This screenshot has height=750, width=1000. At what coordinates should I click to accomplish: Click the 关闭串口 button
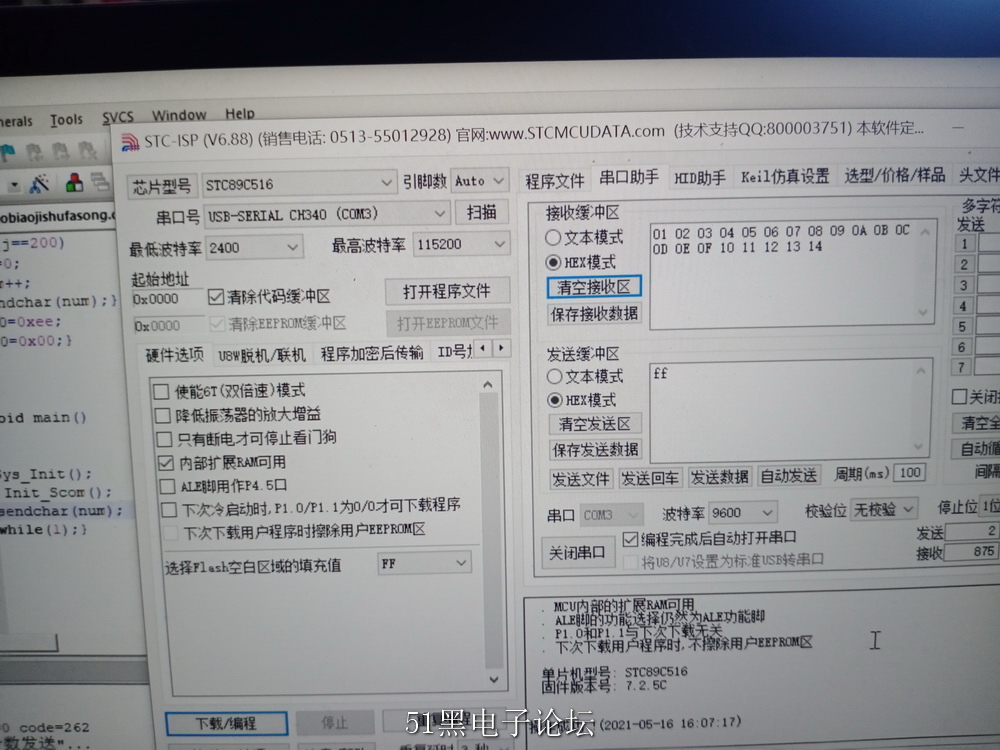[x=577, y=553]
